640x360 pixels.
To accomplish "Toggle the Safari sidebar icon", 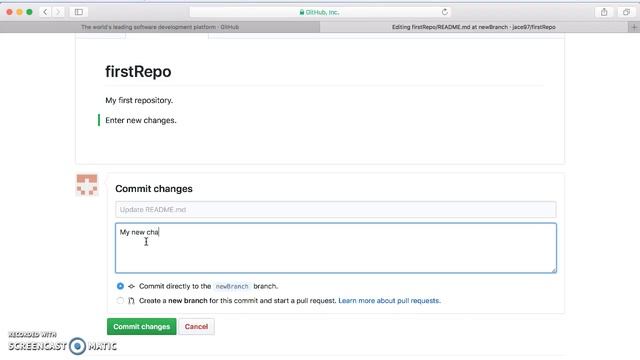I will [79, 12].
